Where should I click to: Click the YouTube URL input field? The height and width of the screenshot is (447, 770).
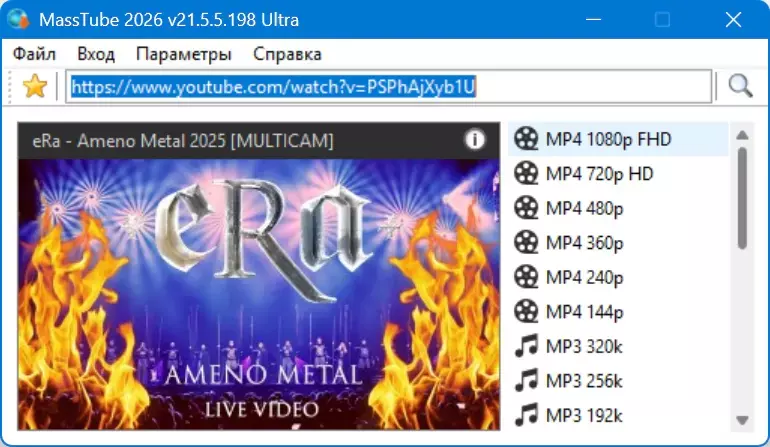point(388,86)
